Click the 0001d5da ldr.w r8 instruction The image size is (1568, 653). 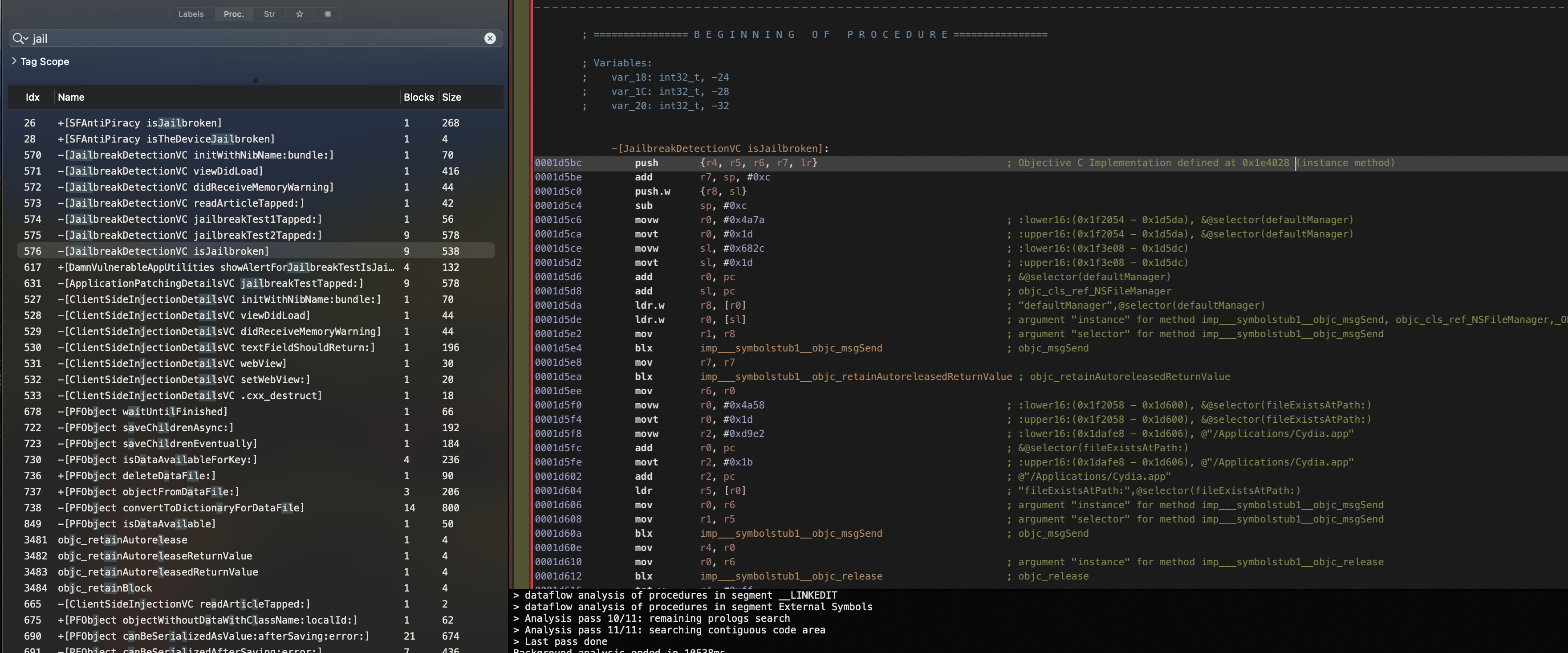point(1050,306)
